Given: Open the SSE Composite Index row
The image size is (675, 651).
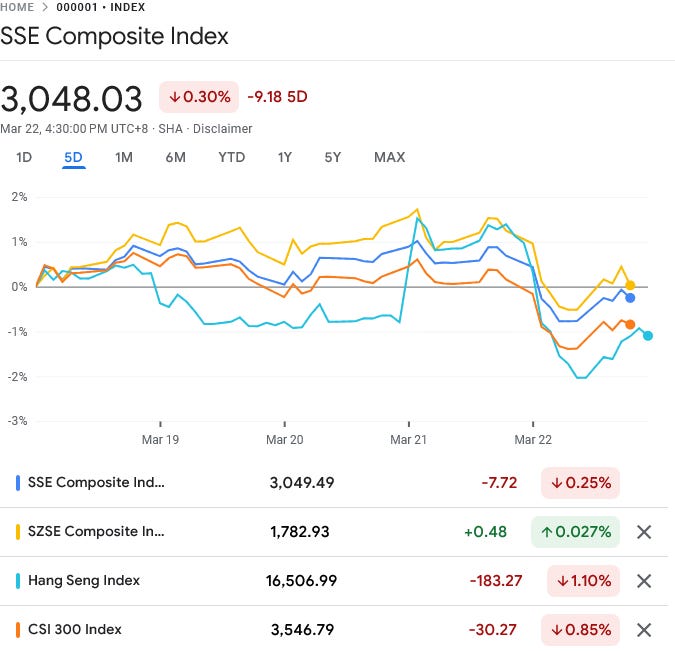Looking at the screenshot, I should pos(334,483).
